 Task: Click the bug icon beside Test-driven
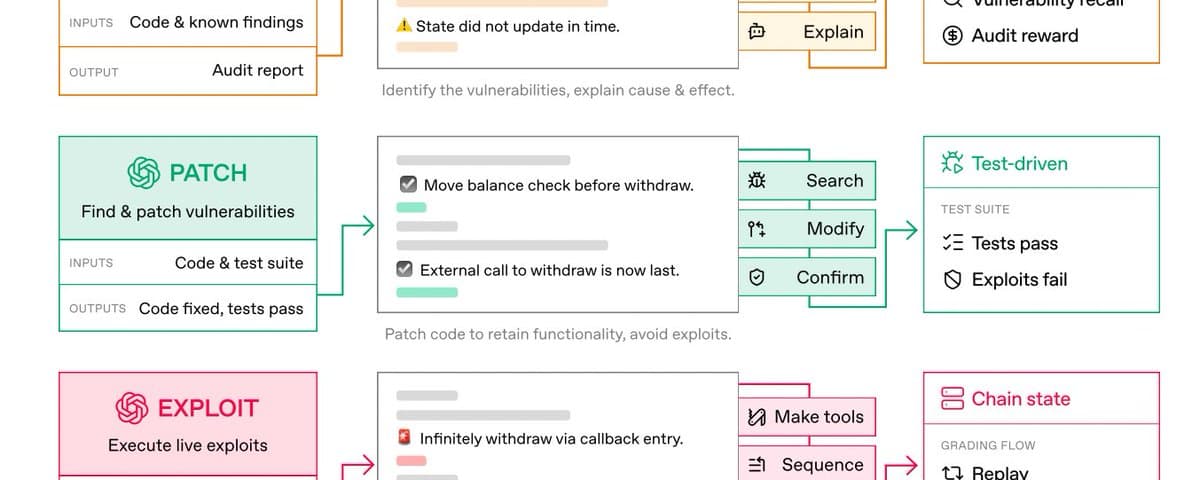tap(953, 163)
